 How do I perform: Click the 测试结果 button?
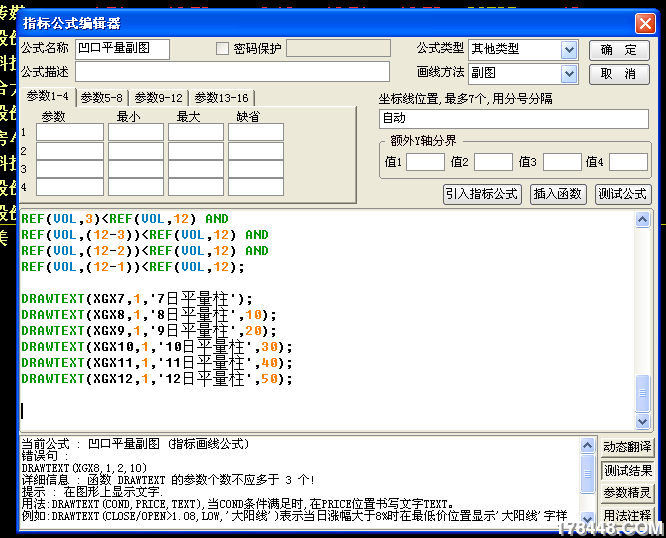coord(627,470)
